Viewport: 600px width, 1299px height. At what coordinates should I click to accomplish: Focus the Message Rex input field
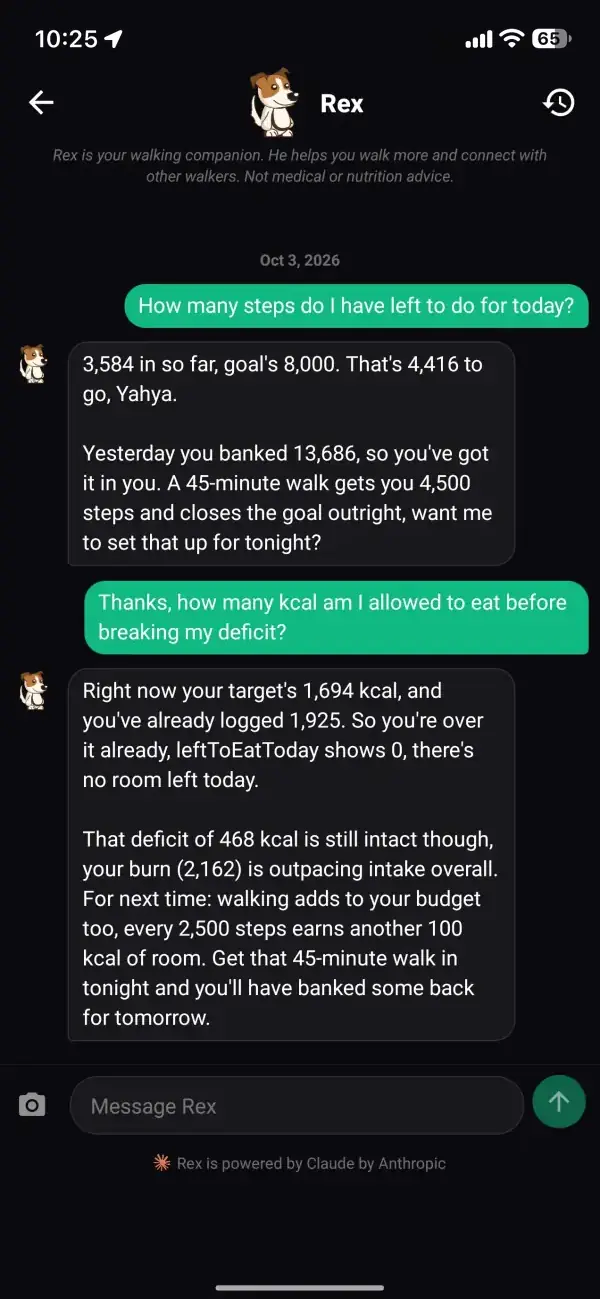[x=296, y=1105]
